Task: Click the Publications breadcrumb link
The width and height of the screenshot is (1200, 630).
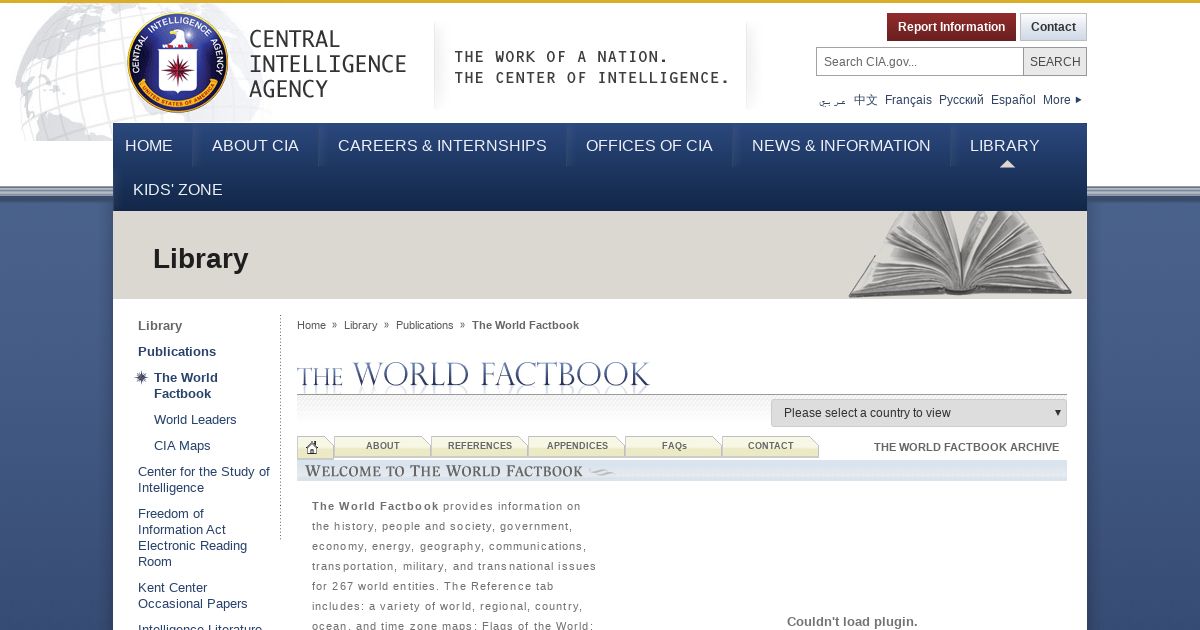Action: coord(424,325)
